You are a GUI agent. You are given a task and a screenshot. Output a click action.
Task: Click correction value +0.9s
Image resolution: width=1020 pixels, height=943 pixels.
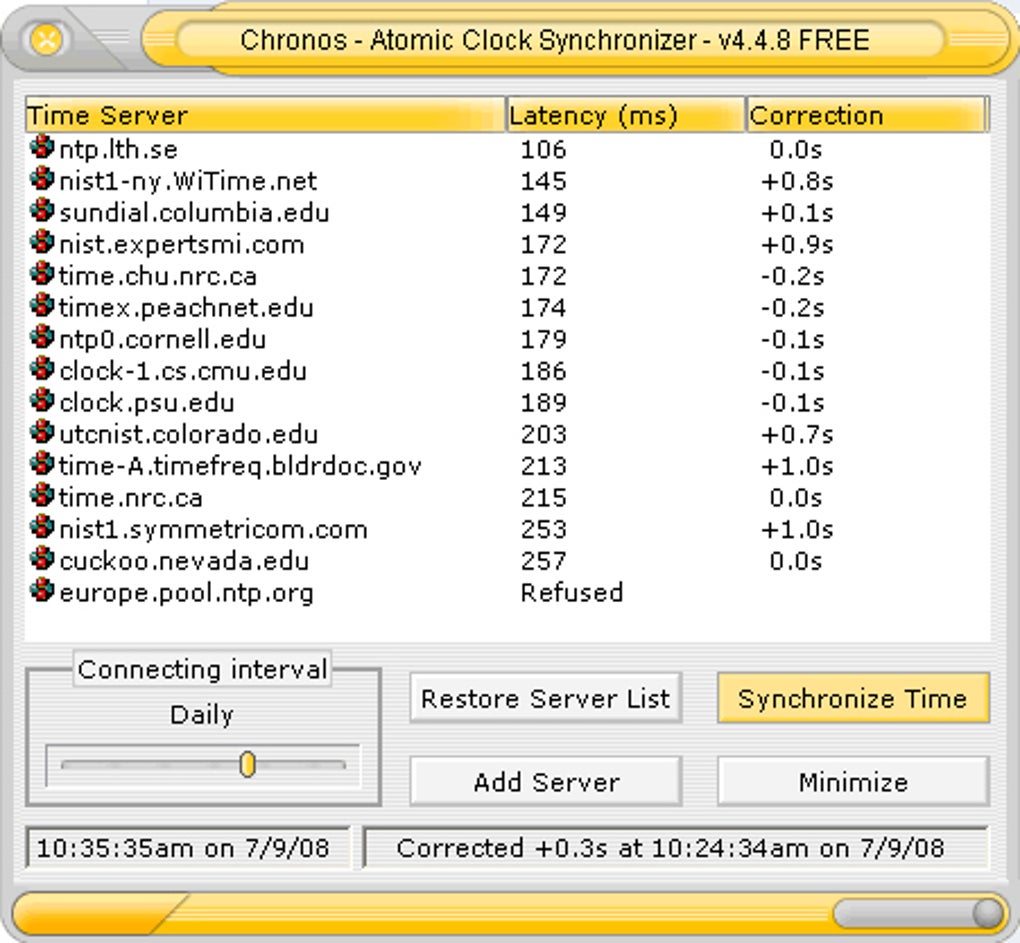coord(797,245)
